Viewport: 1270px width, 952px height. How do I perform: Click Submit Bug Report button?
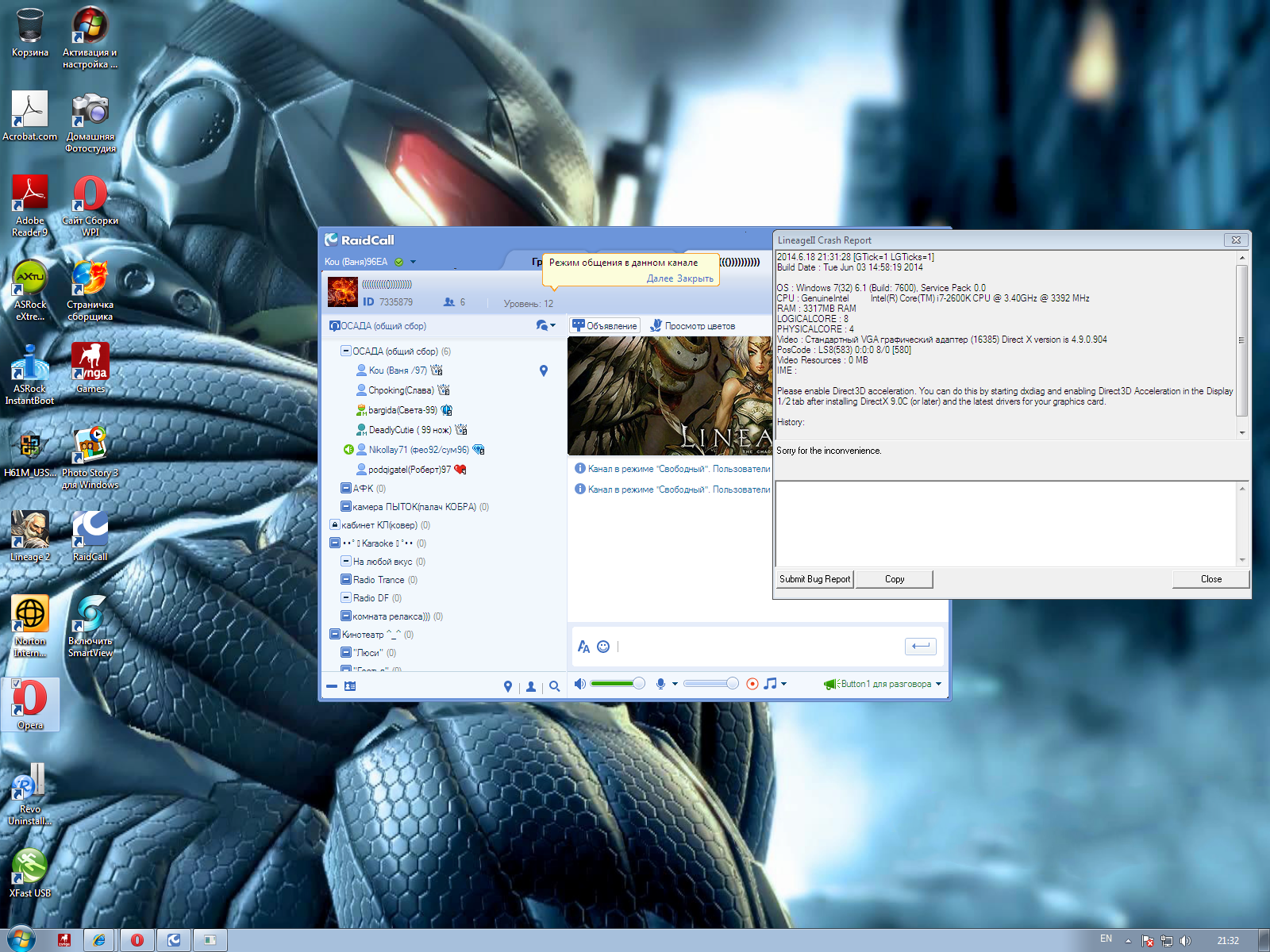tap(814, 579)
